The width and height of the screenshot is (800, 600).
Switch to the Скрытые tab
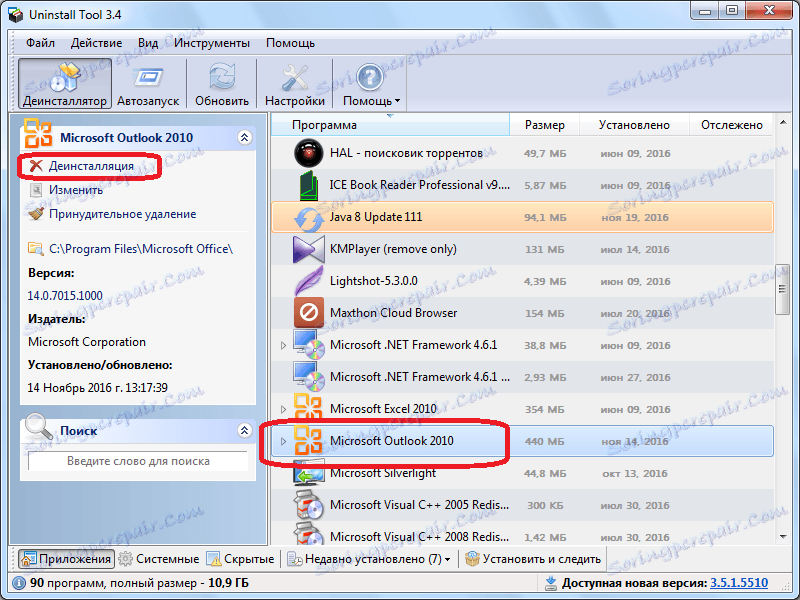coord(240,559)
